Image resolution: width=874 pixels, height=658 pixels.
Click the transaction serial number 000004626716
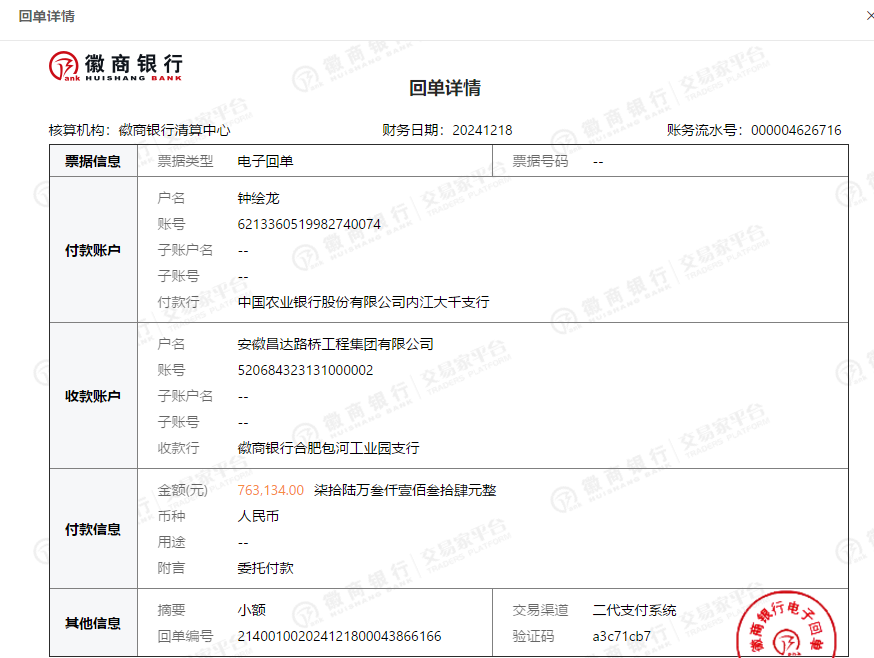tap(795, 130)
